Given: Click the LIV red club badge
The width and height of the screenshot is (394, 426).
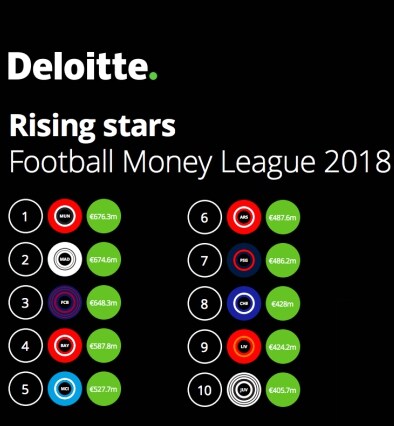Looking at the screenshot, I should pos(244,347).
